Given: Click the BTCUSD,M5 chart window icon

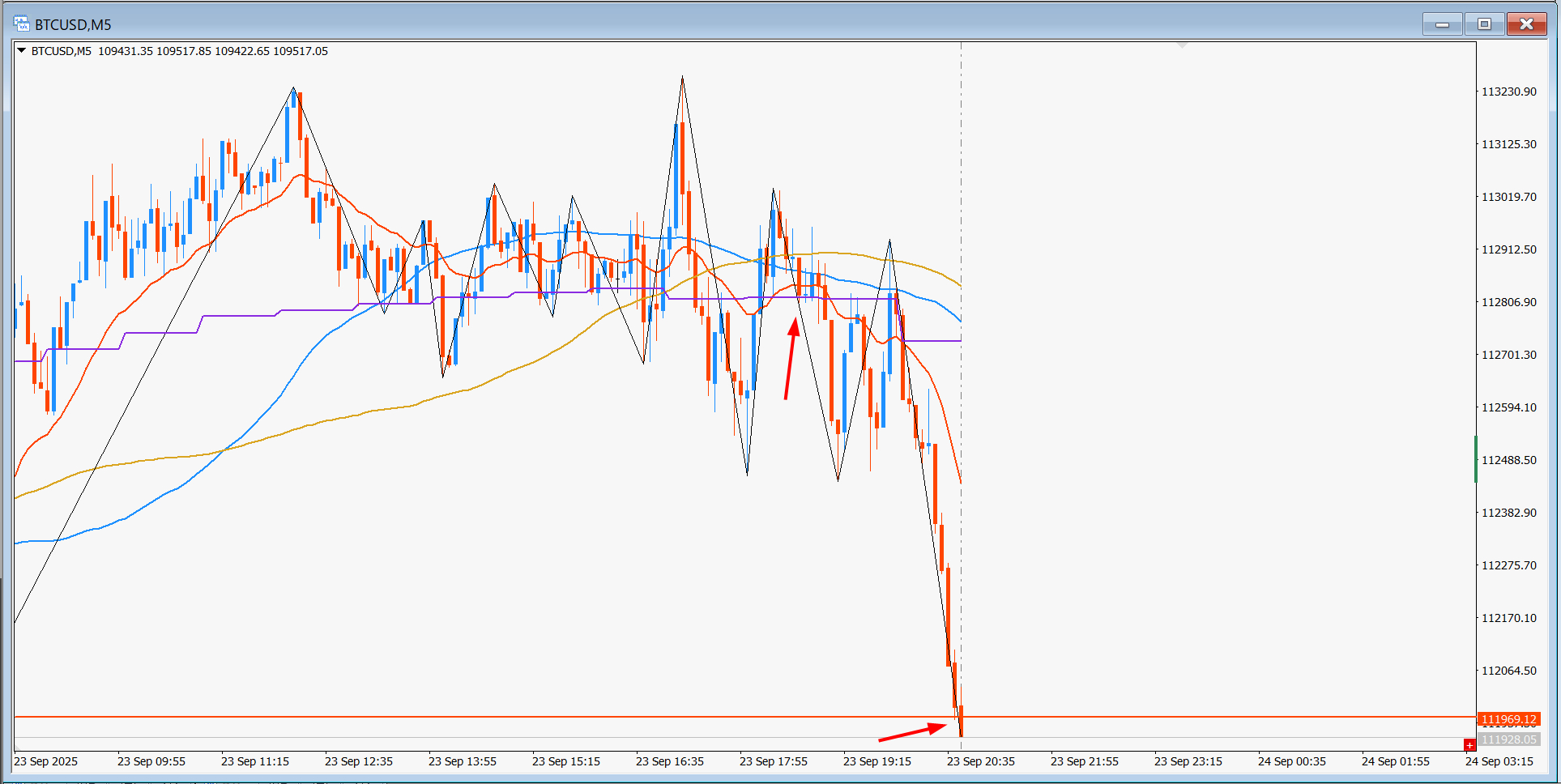Looking at the screenshot, I should [21, 23].
